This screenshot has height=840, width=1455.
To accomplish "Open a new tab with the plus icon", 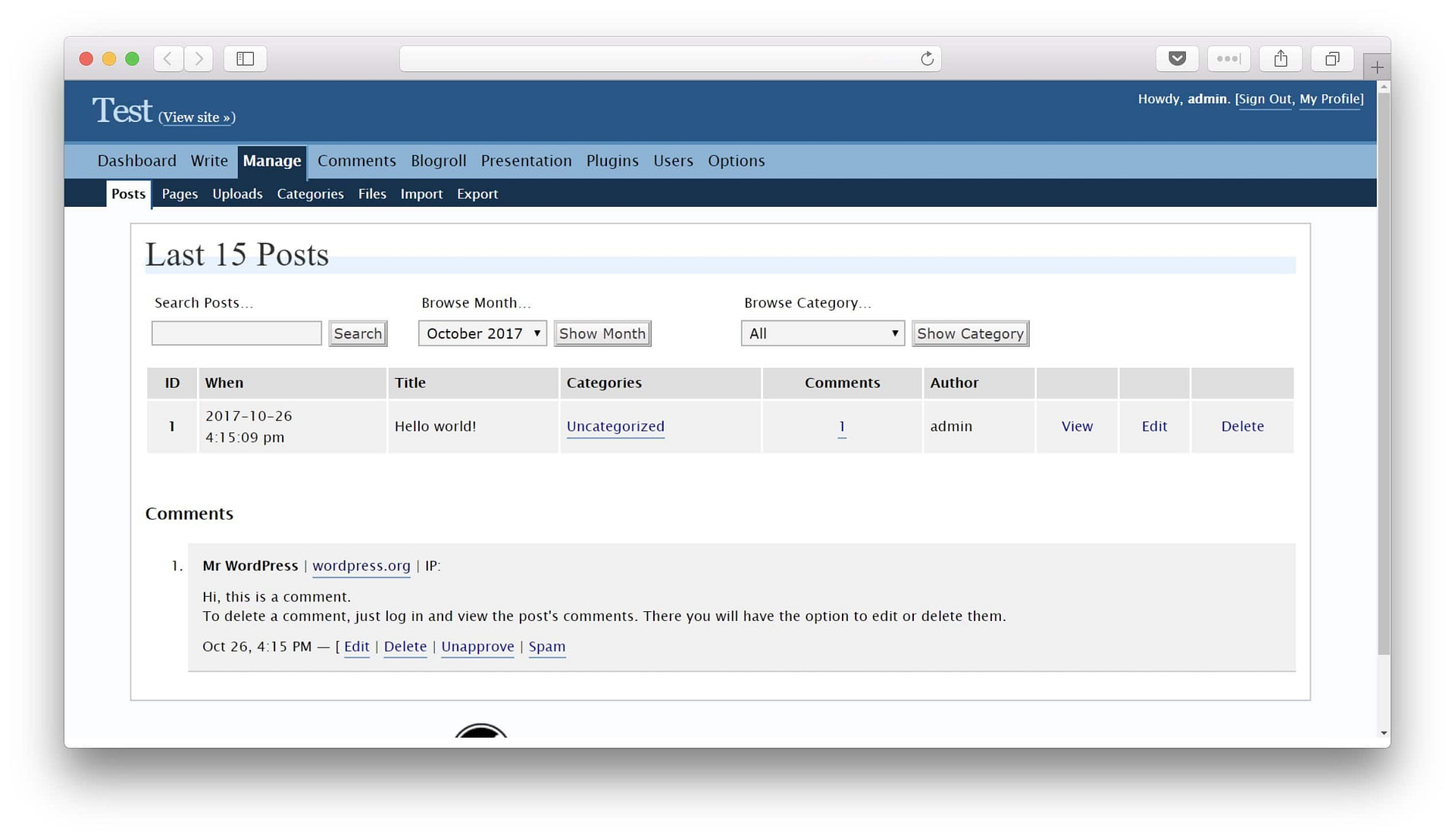I will pos(1377,67).
